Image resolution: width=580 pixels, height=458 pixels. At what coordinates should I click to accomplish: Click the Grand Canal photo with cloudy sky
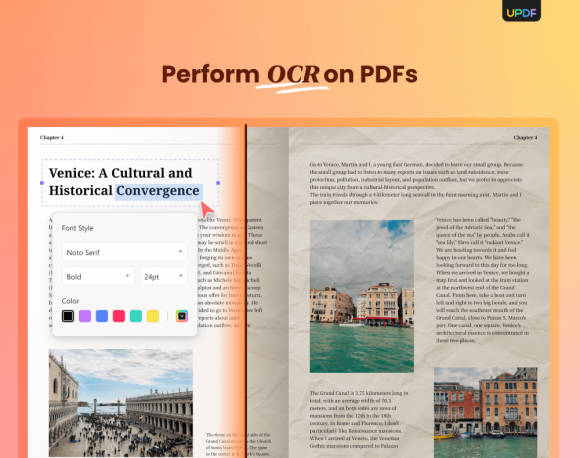click(x=362, y=296)
